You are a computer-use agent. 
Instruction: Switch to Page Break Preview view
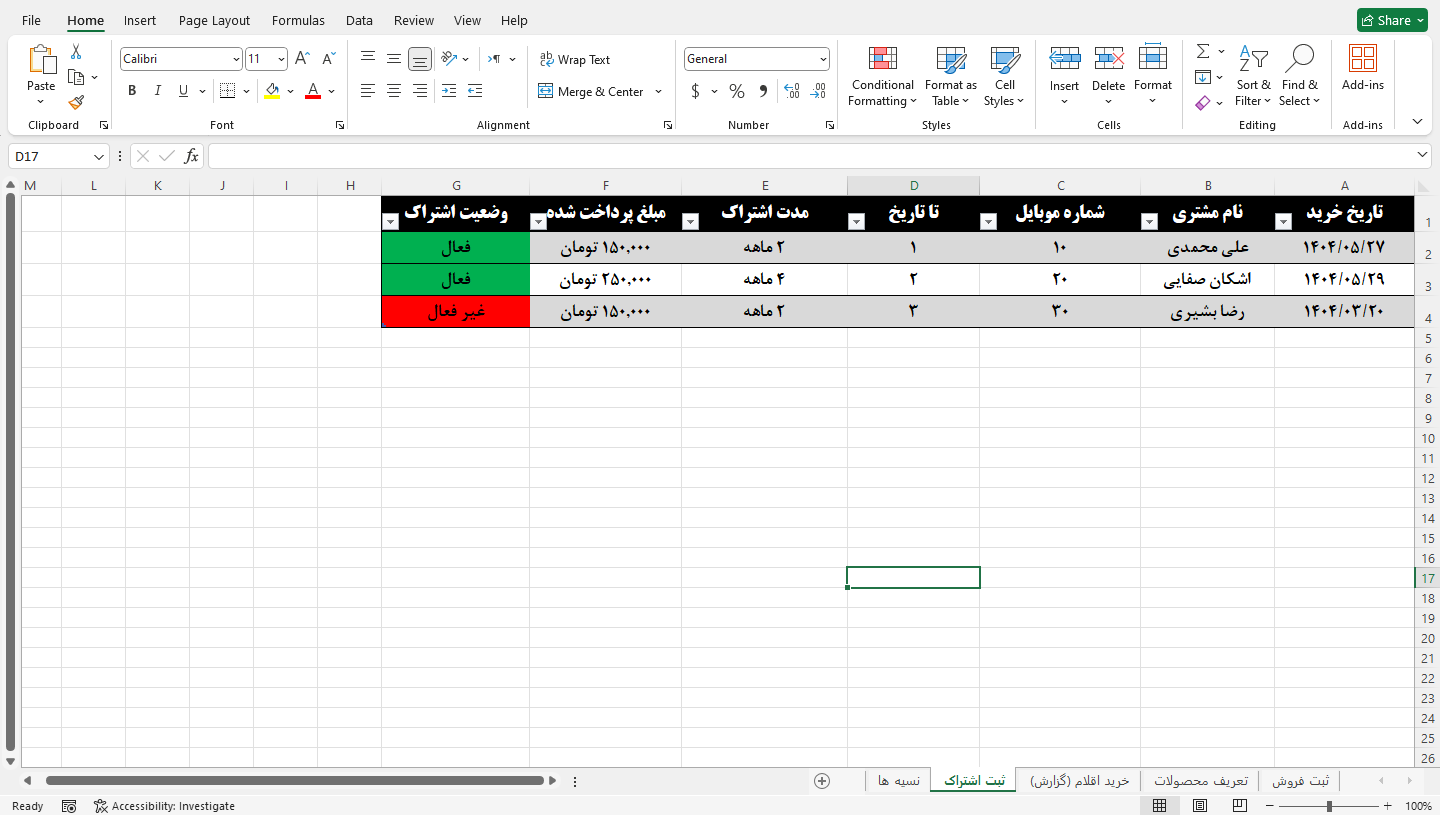pos(1240,806)
